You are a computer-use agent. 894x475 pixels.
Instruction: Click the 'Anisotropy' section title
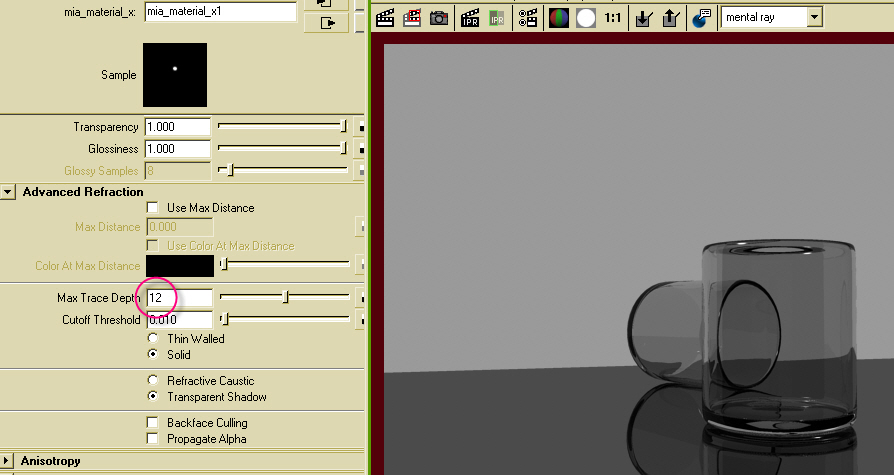coord(51,461)
